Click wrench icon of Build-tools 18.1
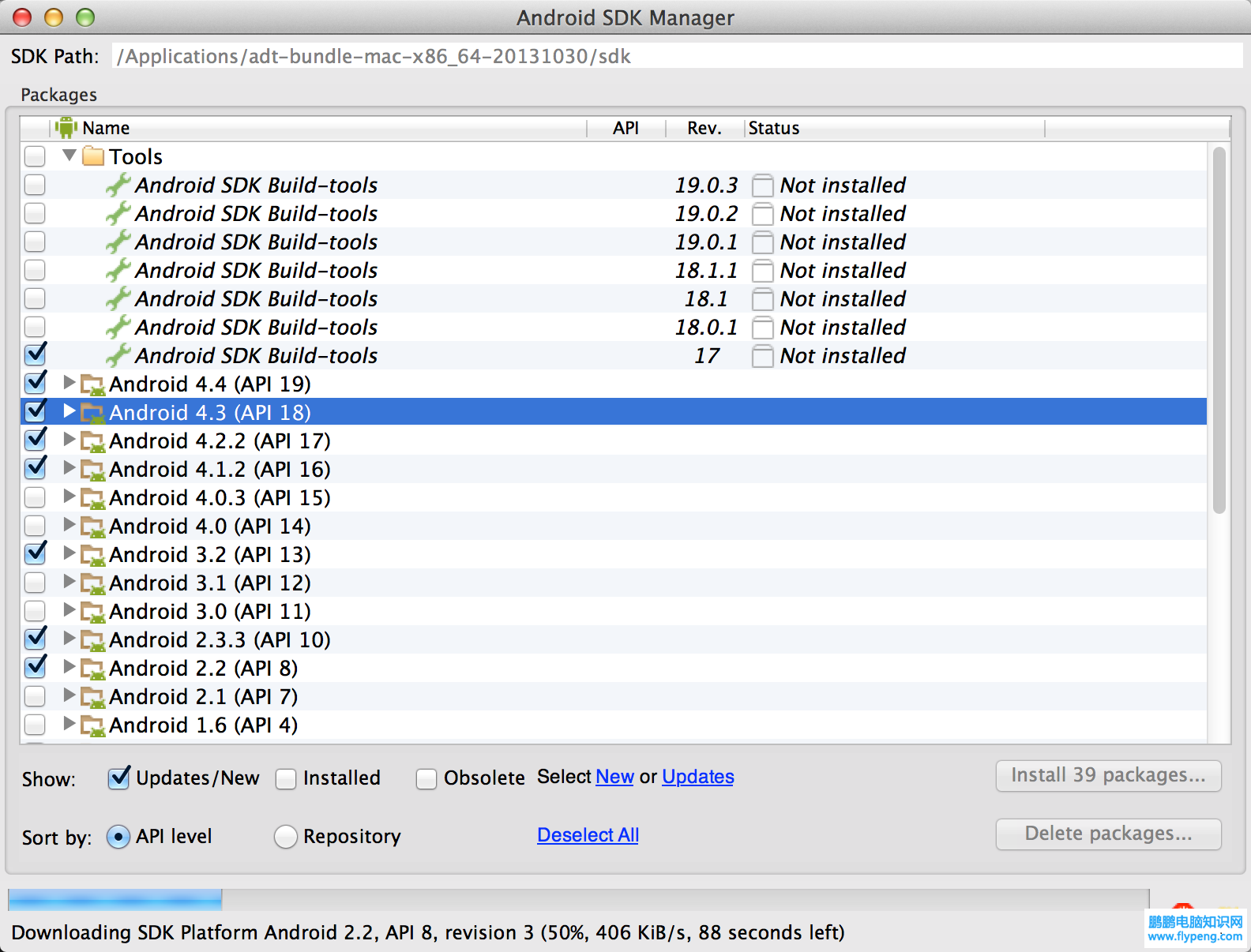The width and height of the screenshot is (1251, 952). coord(118,298)
